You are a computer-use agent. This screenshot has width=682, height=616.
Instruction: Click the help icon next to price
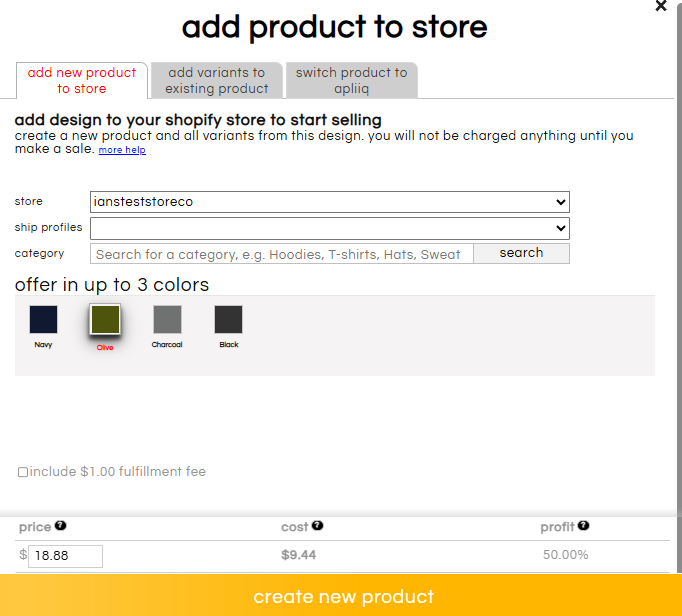pyautogui.click(x=61, y=526)
